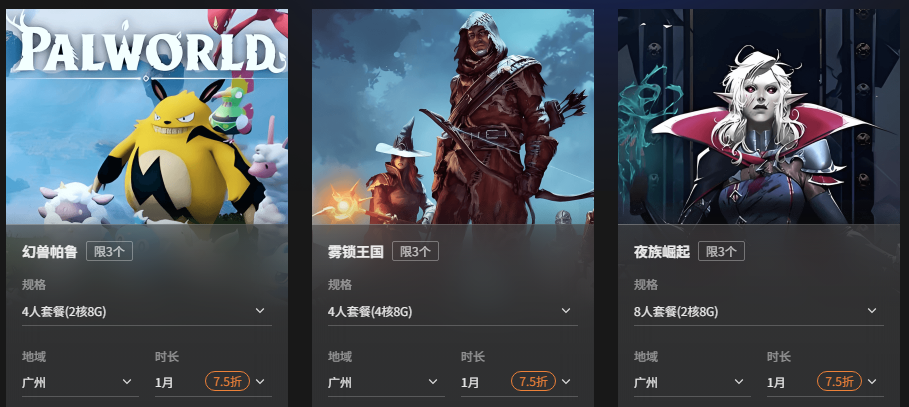Click the 7.5折 badge on 幻兽帕鲁 card
Viewport: 909px width, 407px height.
coord(227,381)
